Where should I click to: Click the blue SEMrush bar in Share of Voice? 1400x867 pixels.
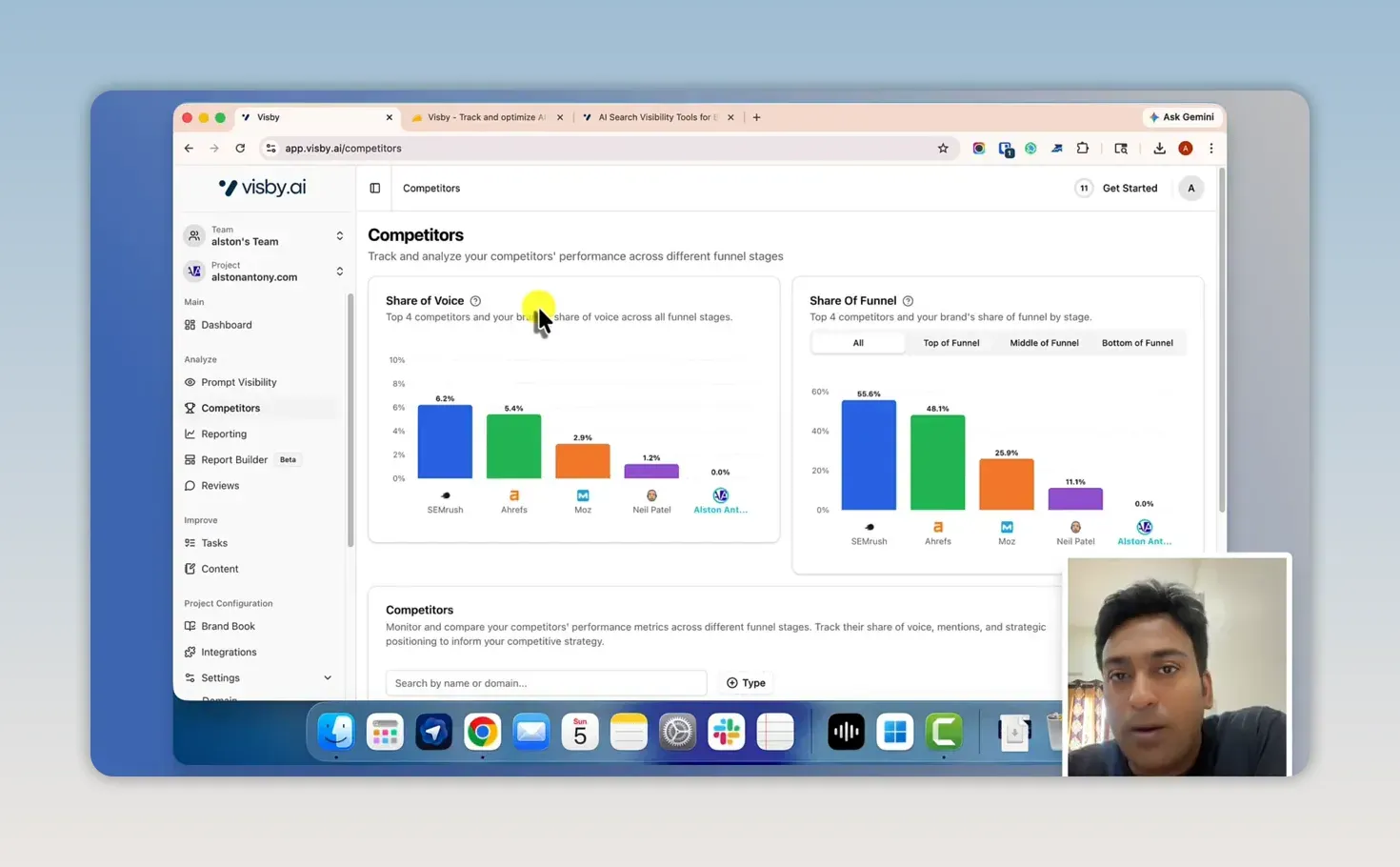445,442
